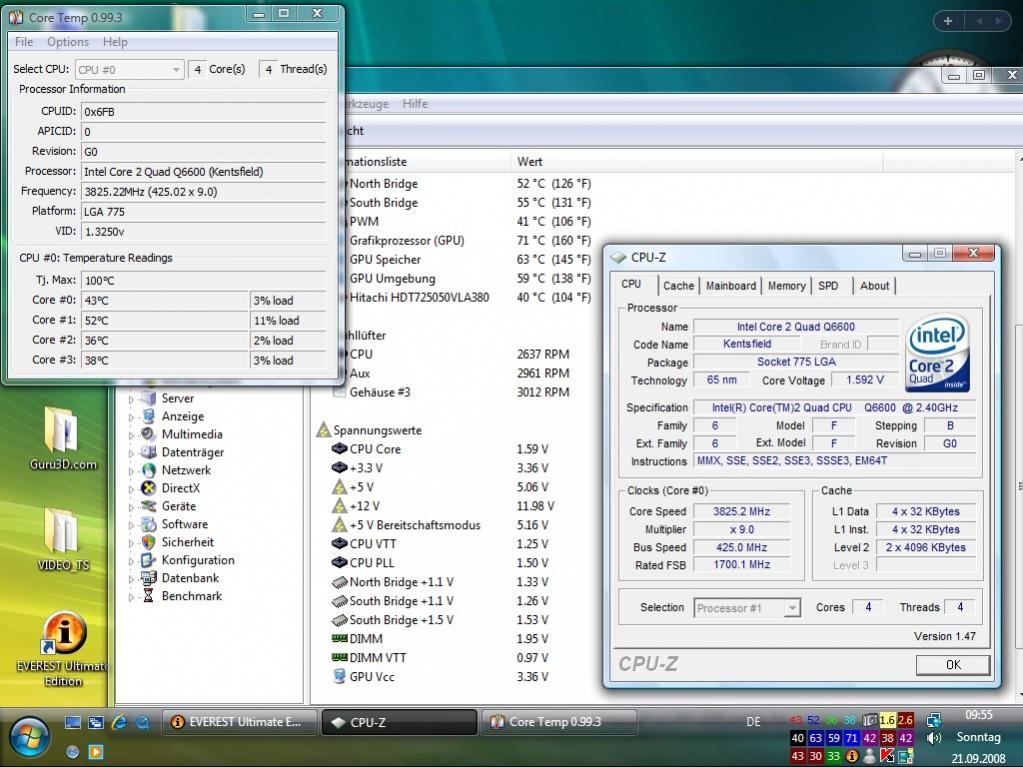Viewport: 1023px width, 767px height.
Task: Click the Spannungswerte warning icon
Action: (x=324, y=430)
